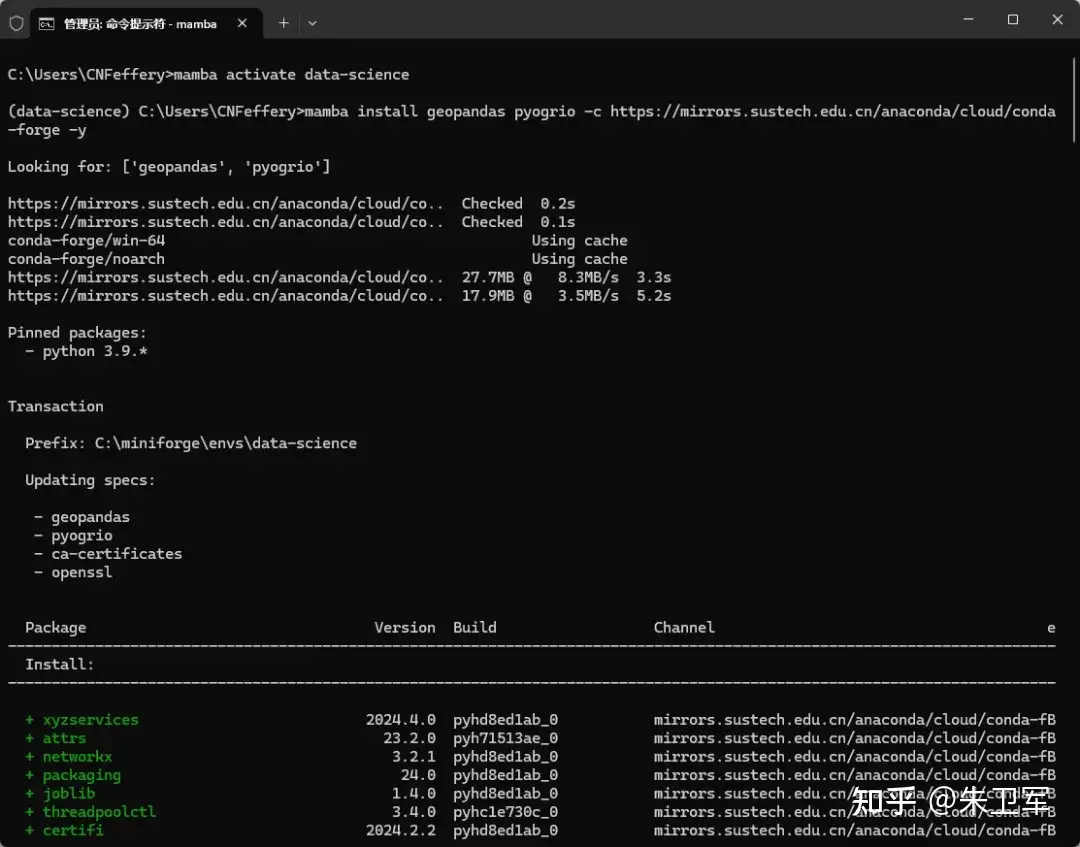
Task: Click version '23.2.0' of attrs
Action: (410, 738)
